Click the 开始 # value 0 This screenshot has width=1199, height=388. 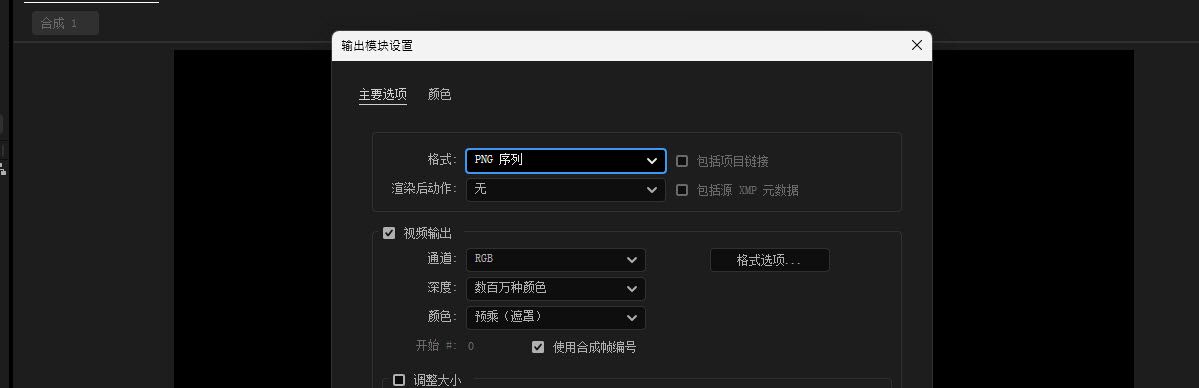471,347
